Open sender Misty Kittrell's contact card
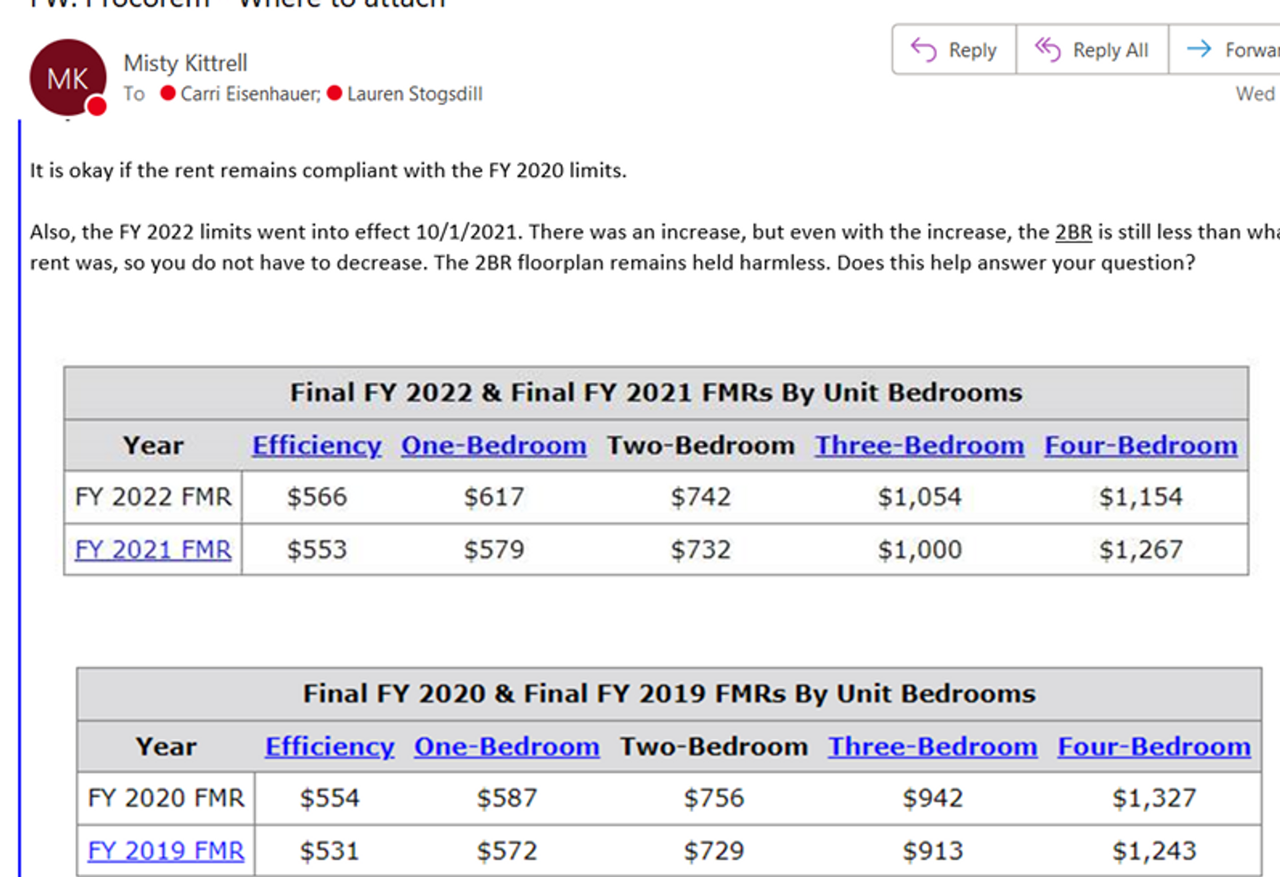The image size is (1280, 877). tap(185, 63)
